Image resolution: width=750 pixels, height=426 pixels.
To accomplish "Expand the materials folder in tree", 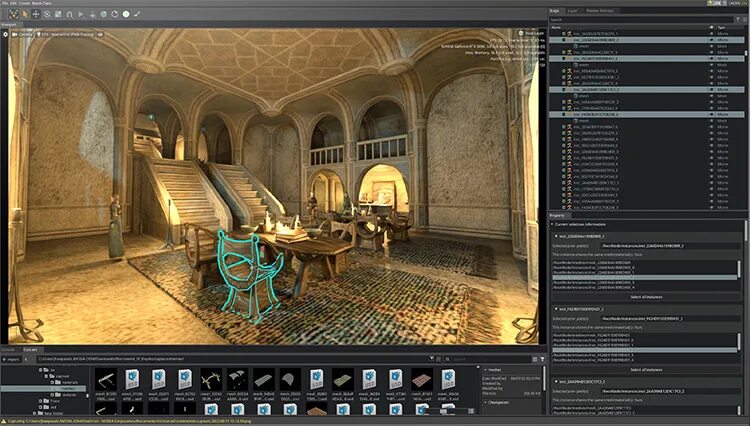I will point(53,382).
